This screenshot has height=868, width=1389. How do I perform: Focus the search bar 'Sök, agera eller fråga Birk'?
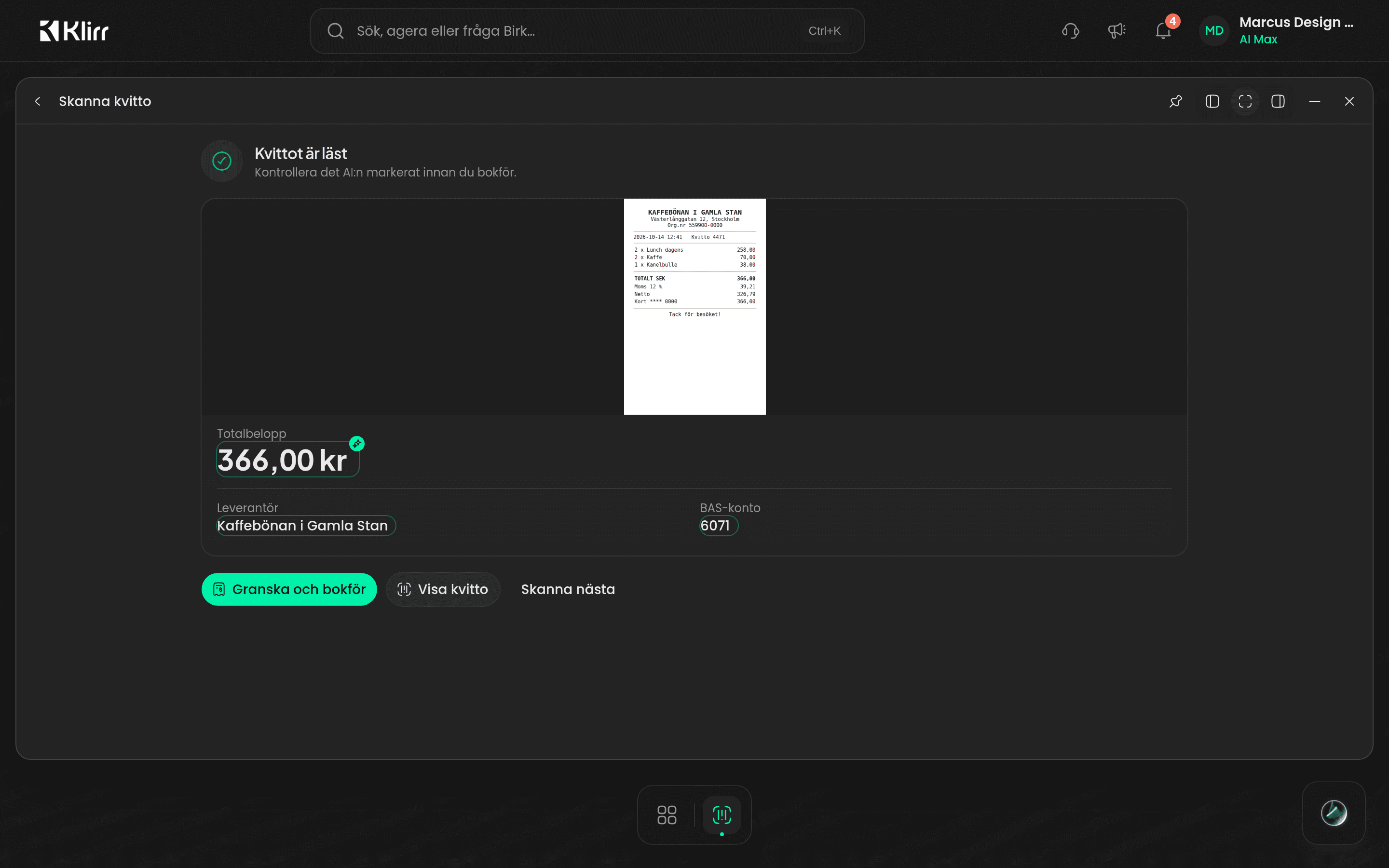586,31
